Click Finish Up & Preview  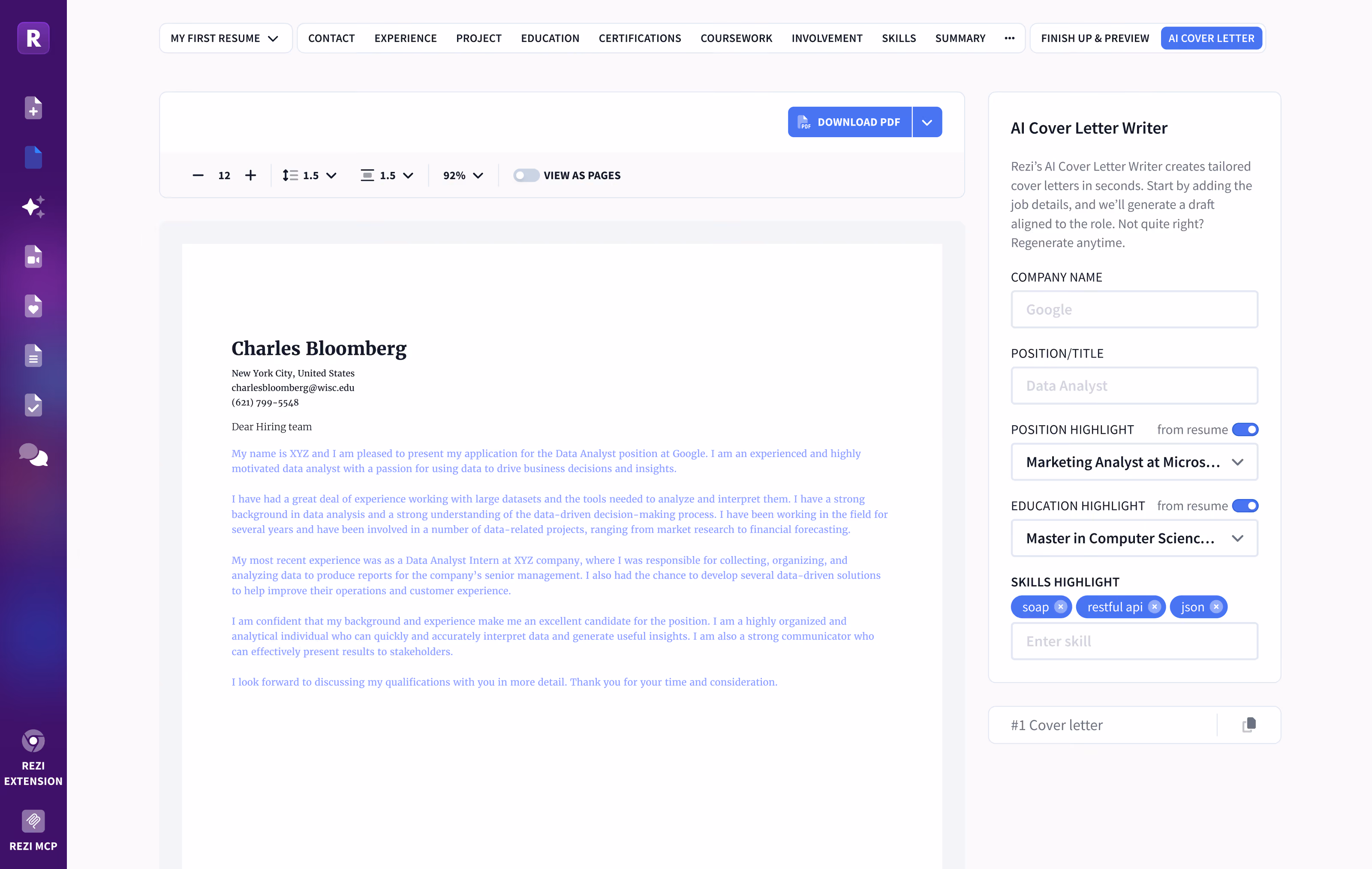[x=1095, y=38]
